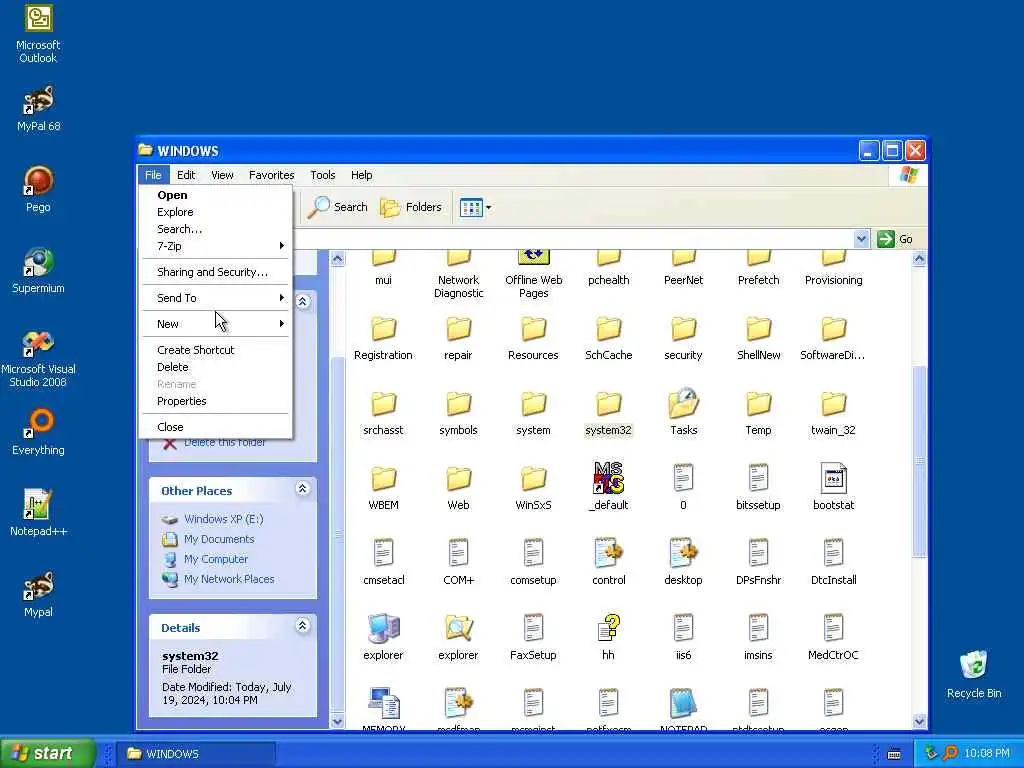Choose Search... from the File menu
The height and width of the screenshot is (768, 1024).
click(x=216, y=229)
